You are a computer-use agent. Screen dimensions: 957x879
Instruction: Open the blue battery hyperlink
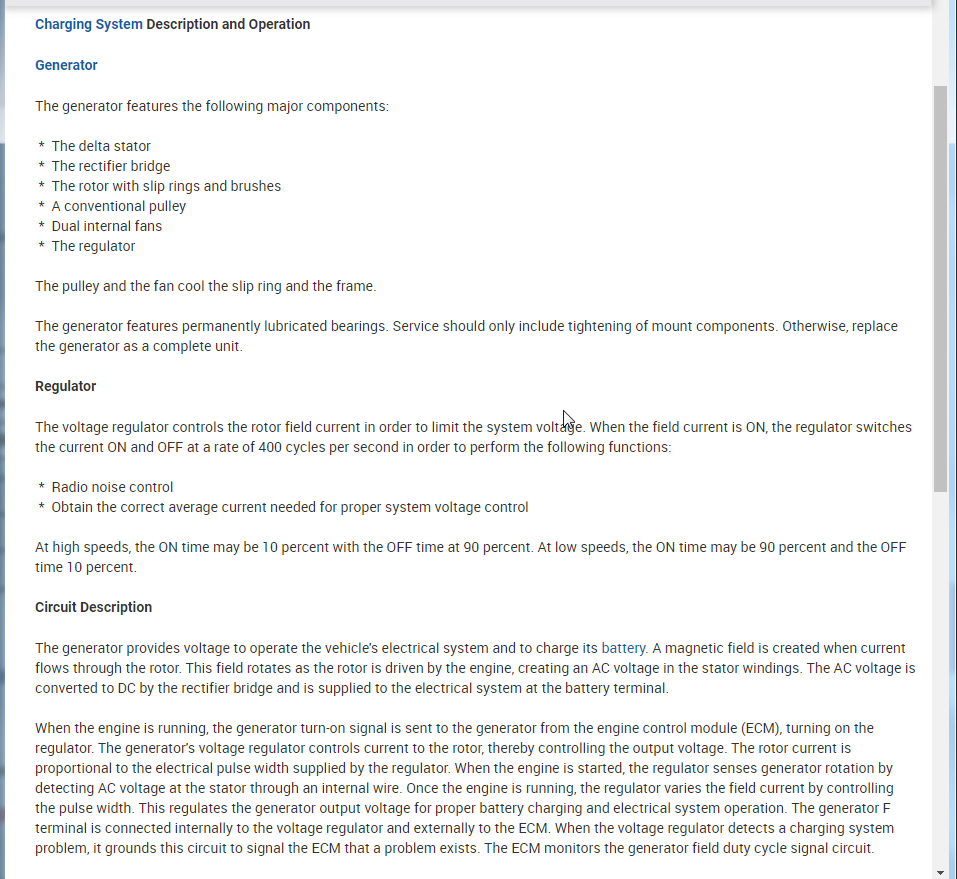coord(623,648)
